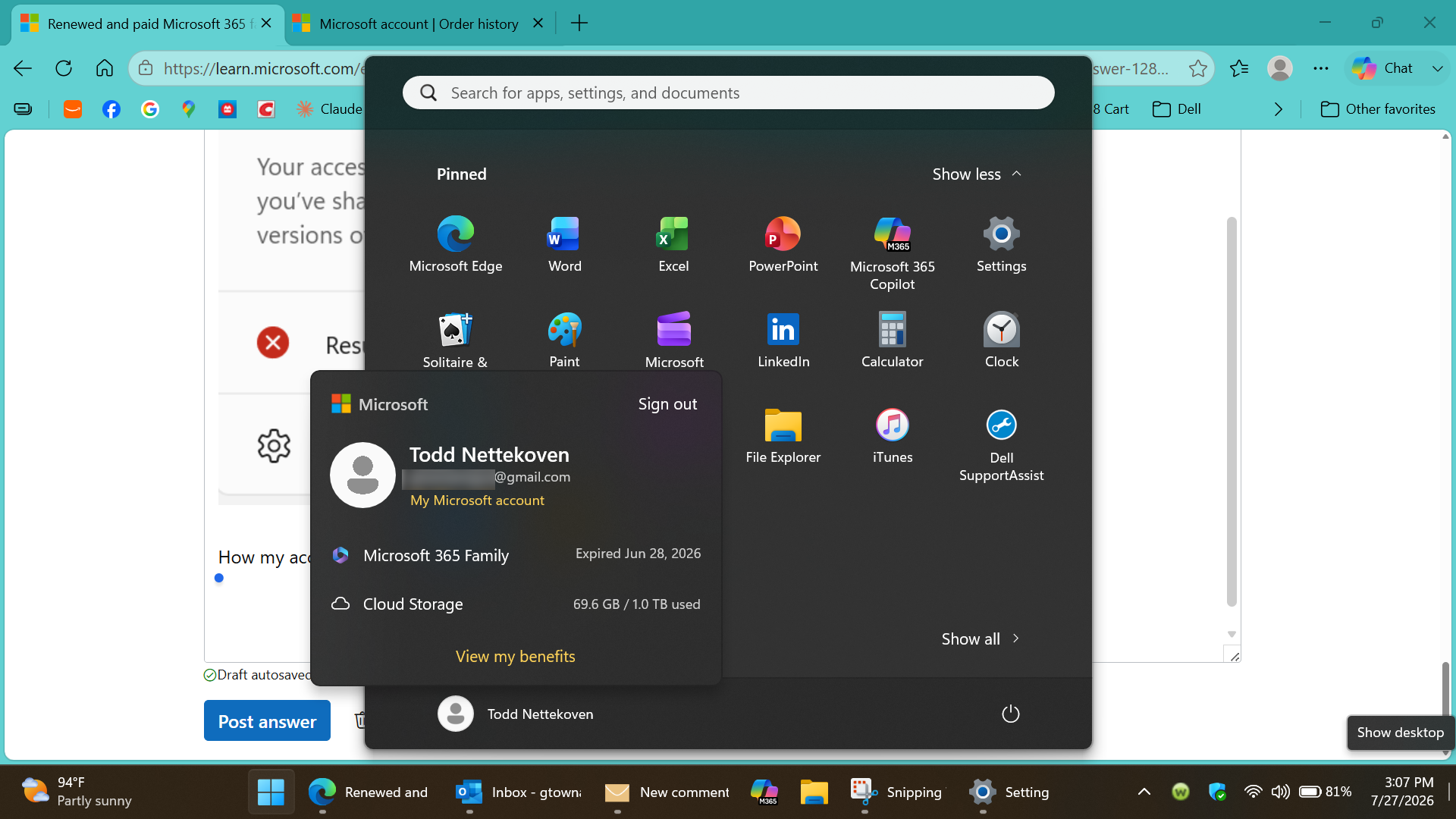The height and width of the screenshot is (819, 1456).
Task: Expand the Show all apps list
Action: tap(981, 639)
